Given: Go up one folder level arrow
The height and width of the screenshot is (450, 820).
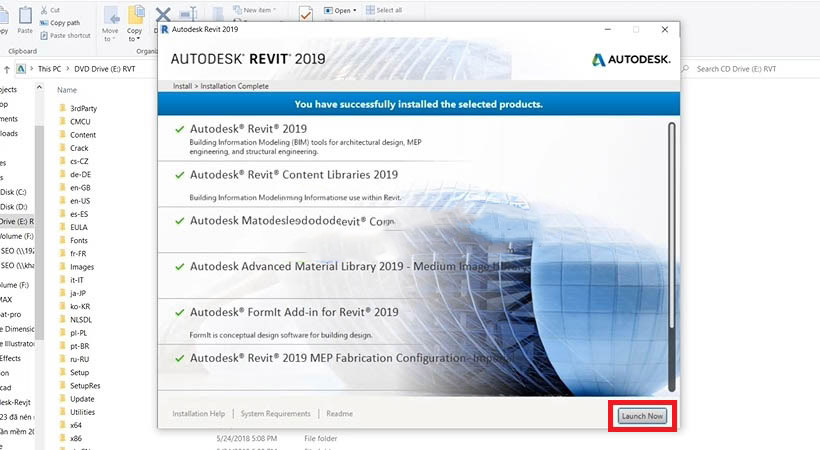Looking at the screenshot, I should tap(7, 69).
